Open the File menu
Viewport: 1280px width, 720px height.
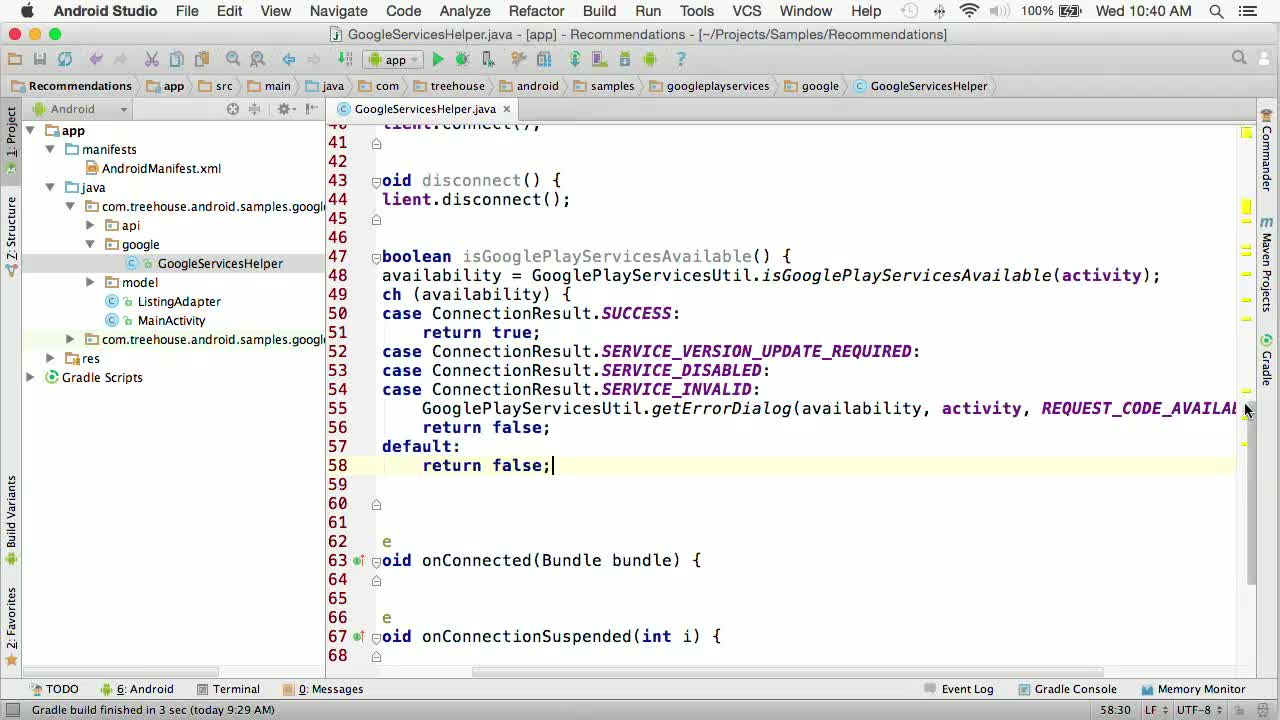click(187, 11)
